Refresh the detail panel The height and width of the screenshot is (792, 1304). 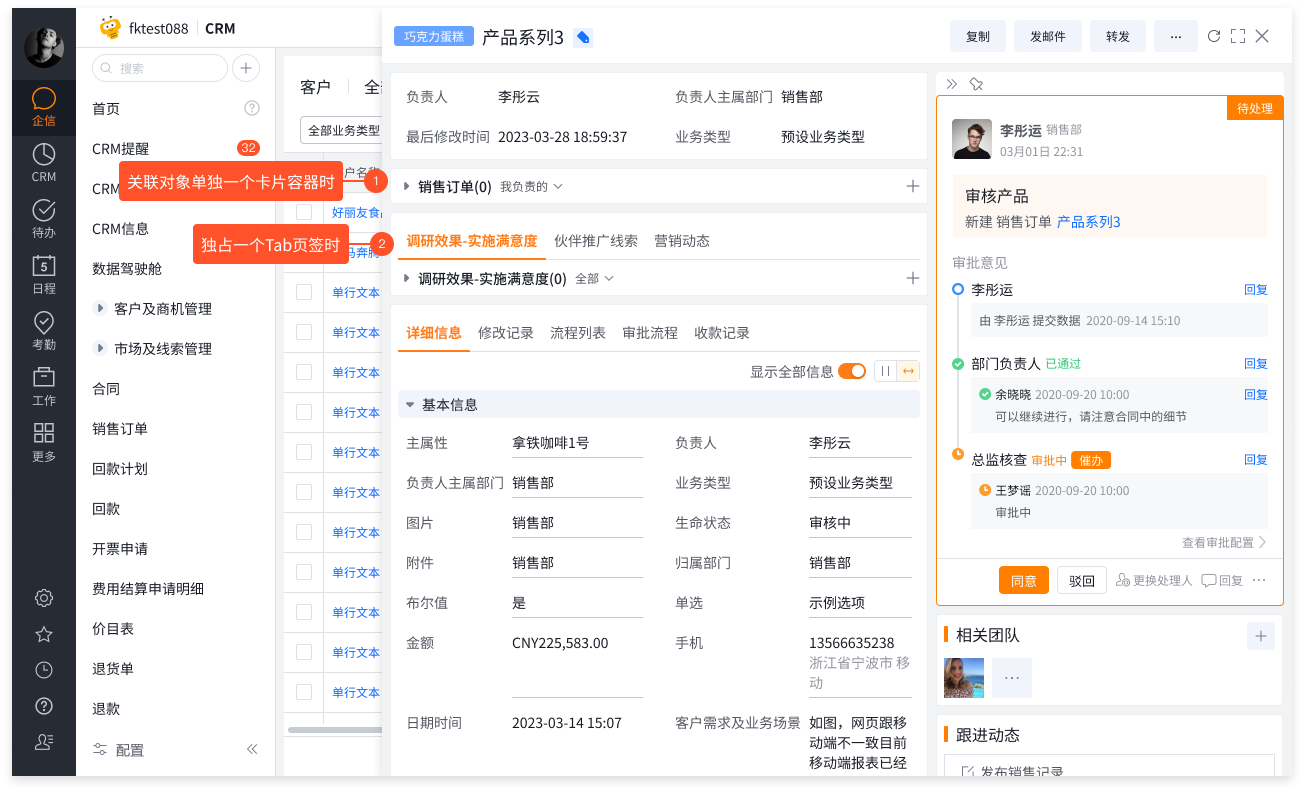(1214, 36)
